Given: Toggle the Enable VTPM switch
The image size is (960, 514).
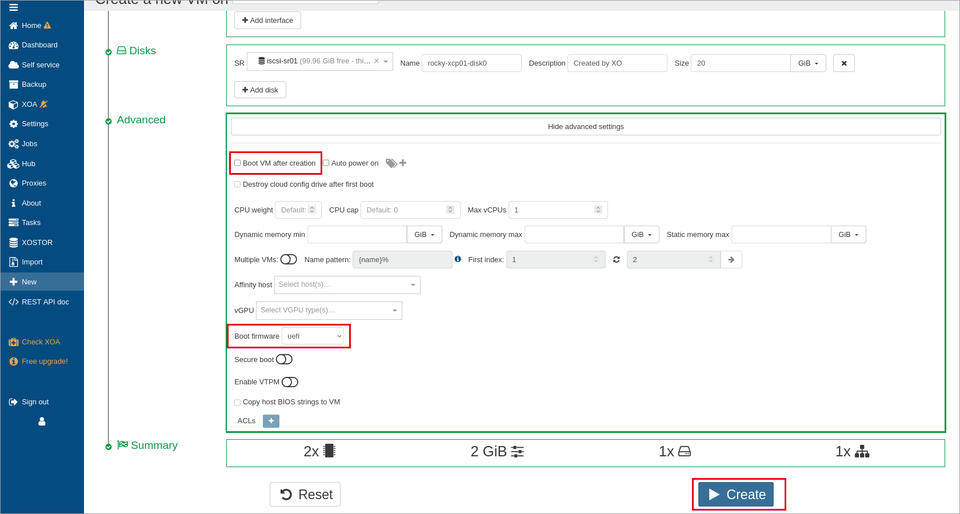Looking at the screenshot, I should [x=290, y=382].
